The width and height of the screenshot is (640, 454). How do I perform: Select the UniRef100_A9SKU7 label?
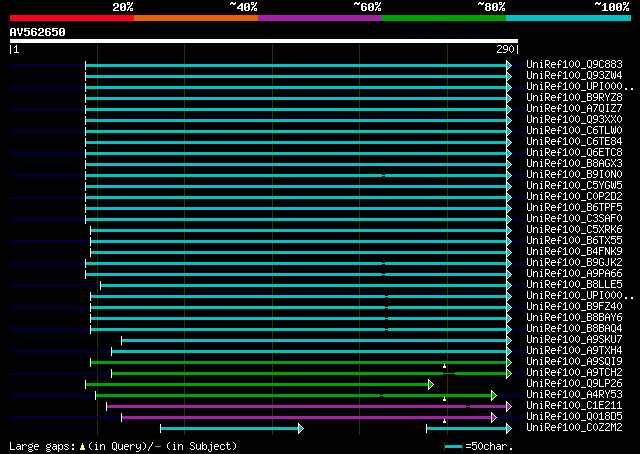[574, 340]
